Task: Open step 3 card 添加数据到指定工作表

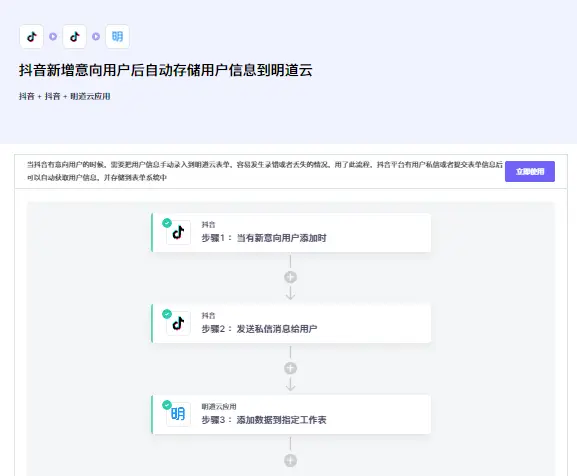Action: click(x=291, y=415)
